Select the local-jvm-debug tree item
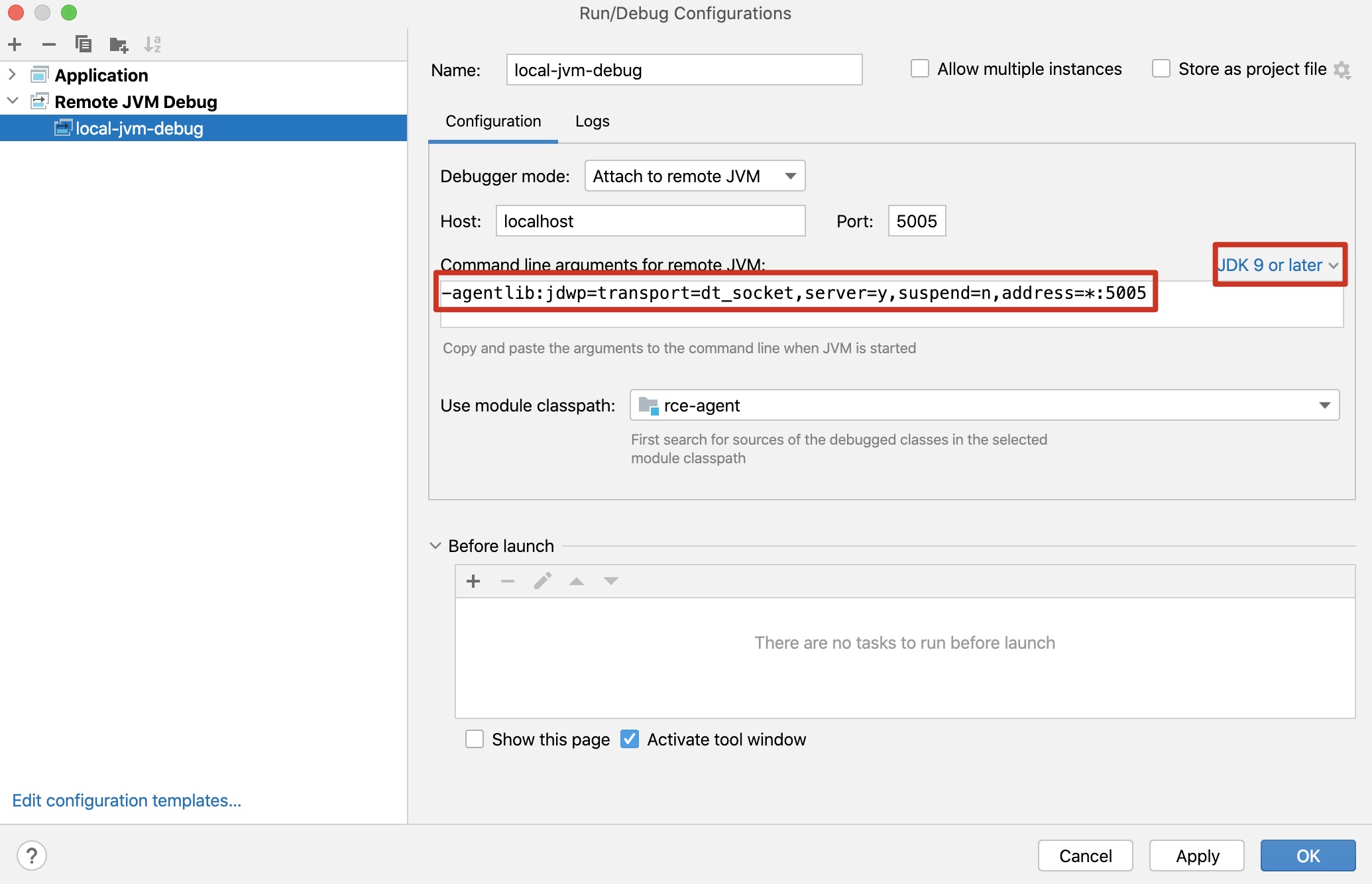Image resolution: width=1372 pixels, height=884 pixels. tap(203, 128)
